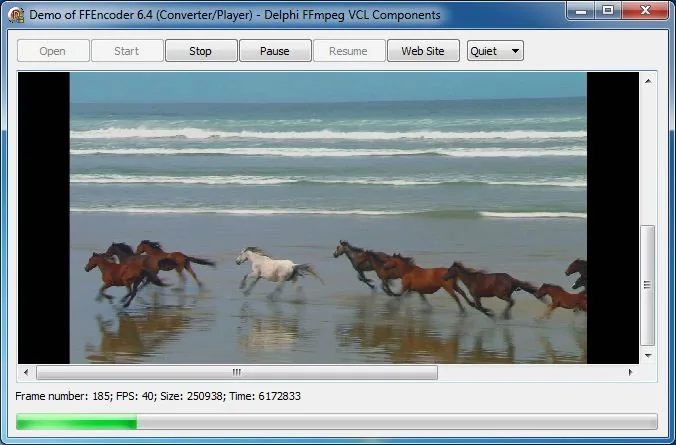Click the FFEncoder app icon in title bar
The height and width of the screenshot is (445, 676).
tap(16, 15)
